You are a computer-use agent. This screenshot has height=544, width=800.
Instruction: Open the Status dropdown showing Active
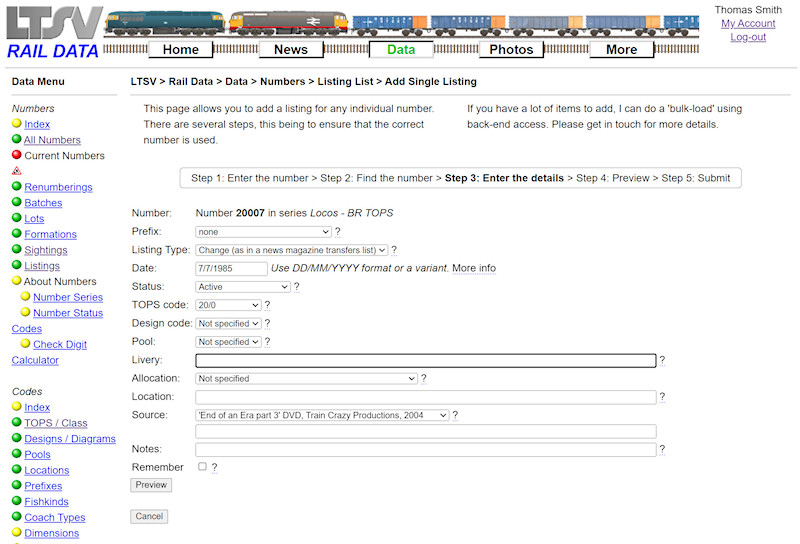[243, 287]
